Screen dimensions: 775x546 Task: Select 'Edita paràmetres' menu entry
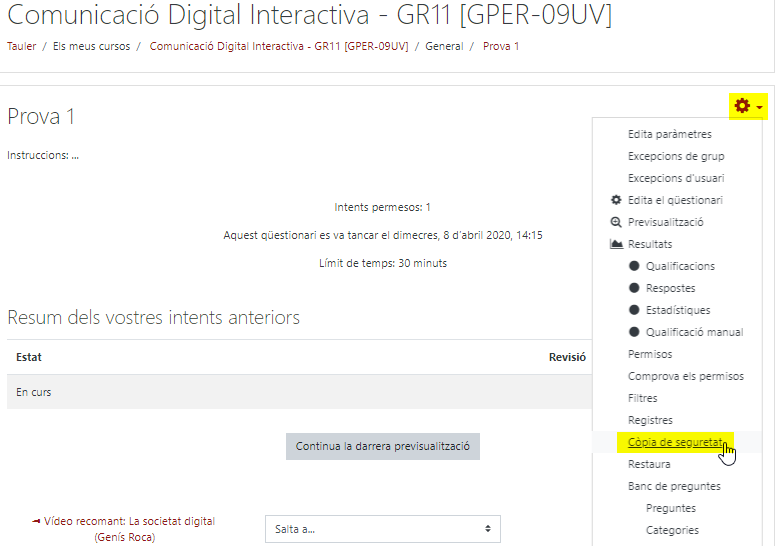tap(669, 134)
